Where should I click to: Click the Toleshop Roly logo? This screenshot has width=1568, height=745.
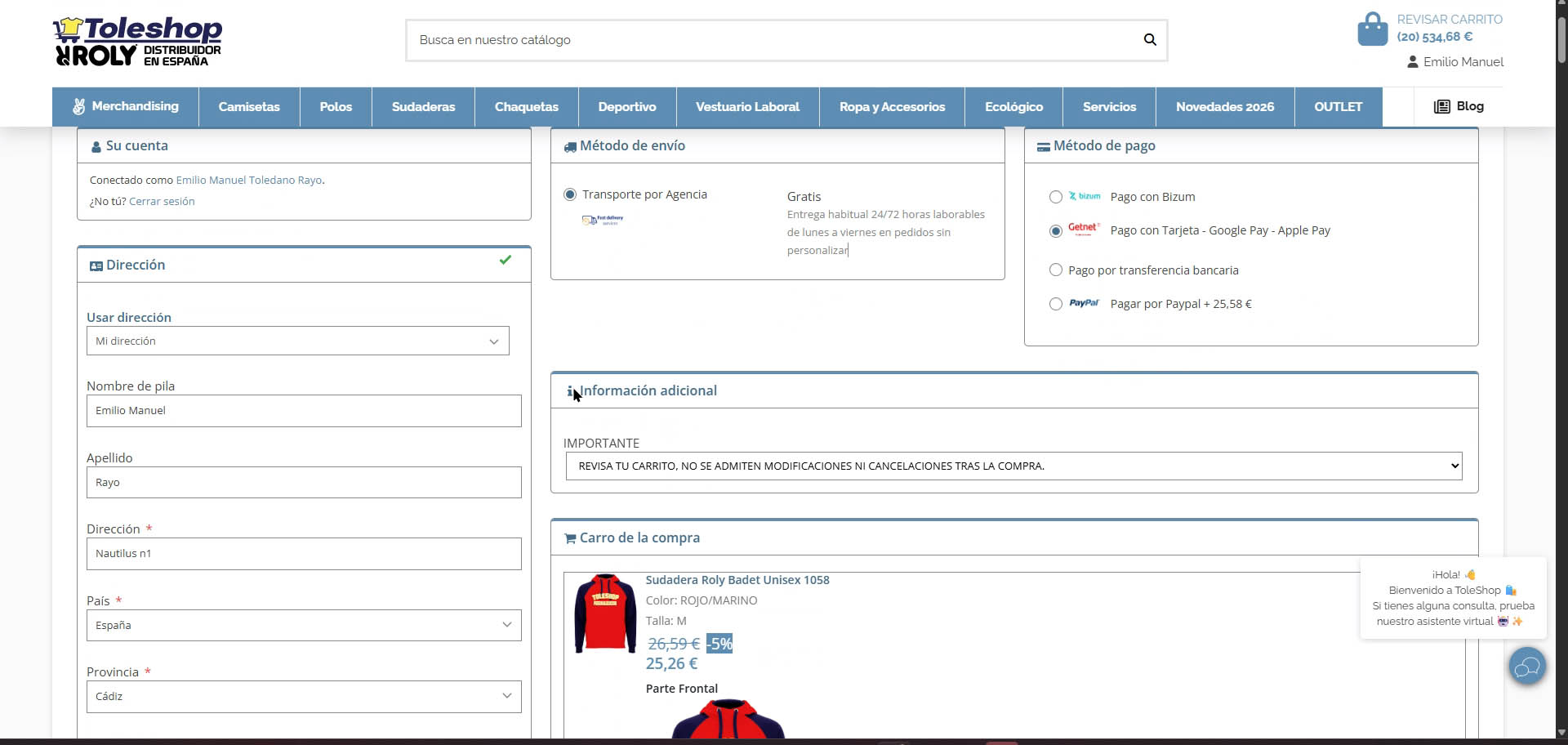click(137, 41)
